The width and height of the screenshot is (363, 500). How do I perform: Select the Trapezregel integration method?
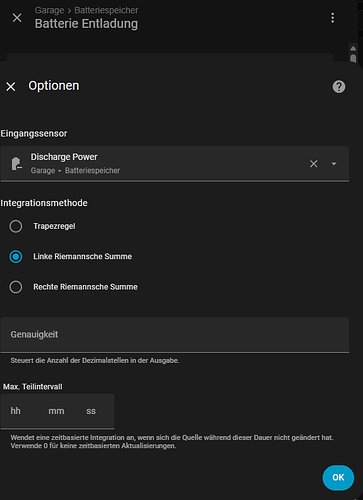click(16, 226)
